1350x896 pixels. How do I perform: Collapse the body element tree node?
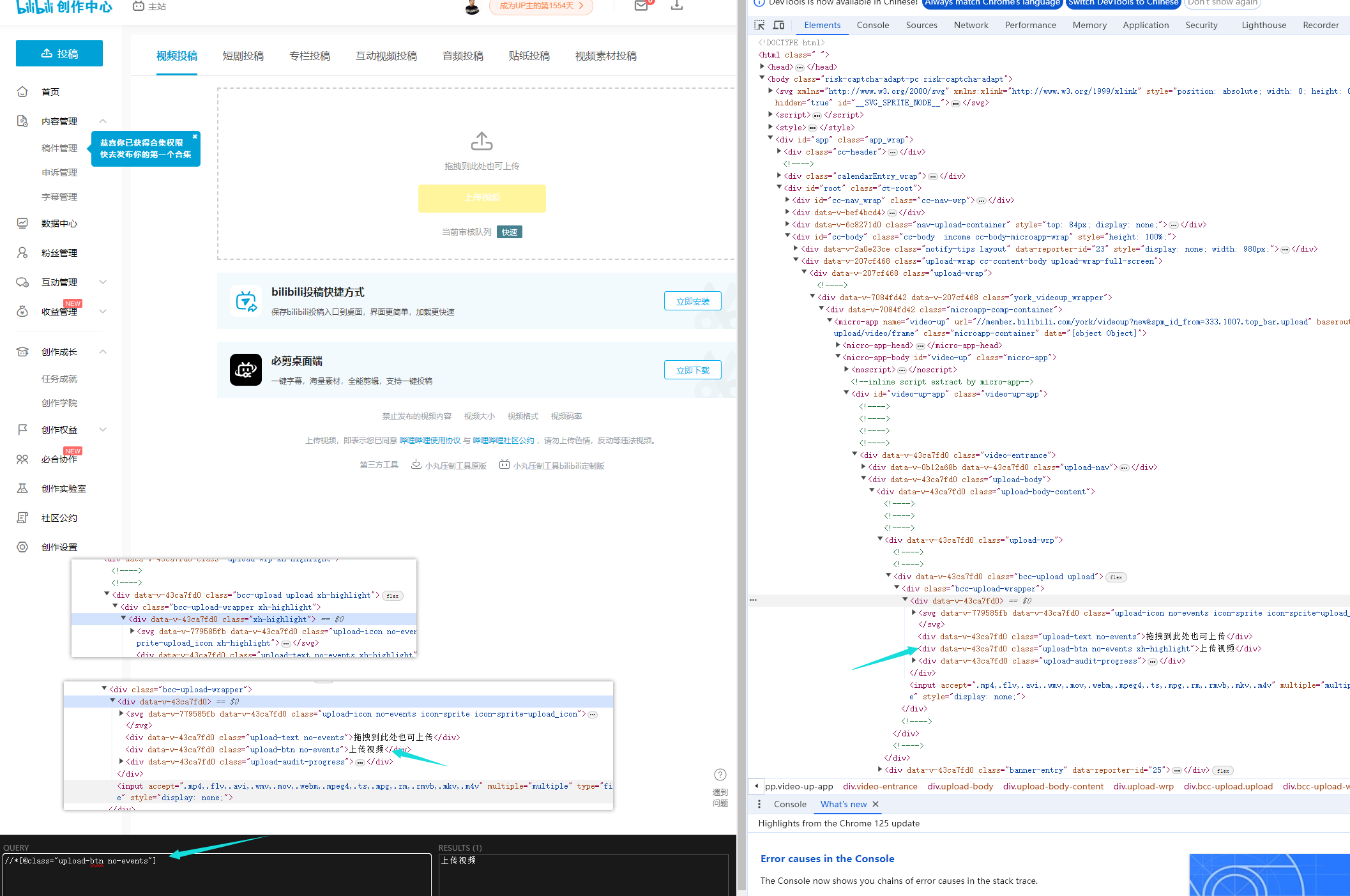point(762,79)
